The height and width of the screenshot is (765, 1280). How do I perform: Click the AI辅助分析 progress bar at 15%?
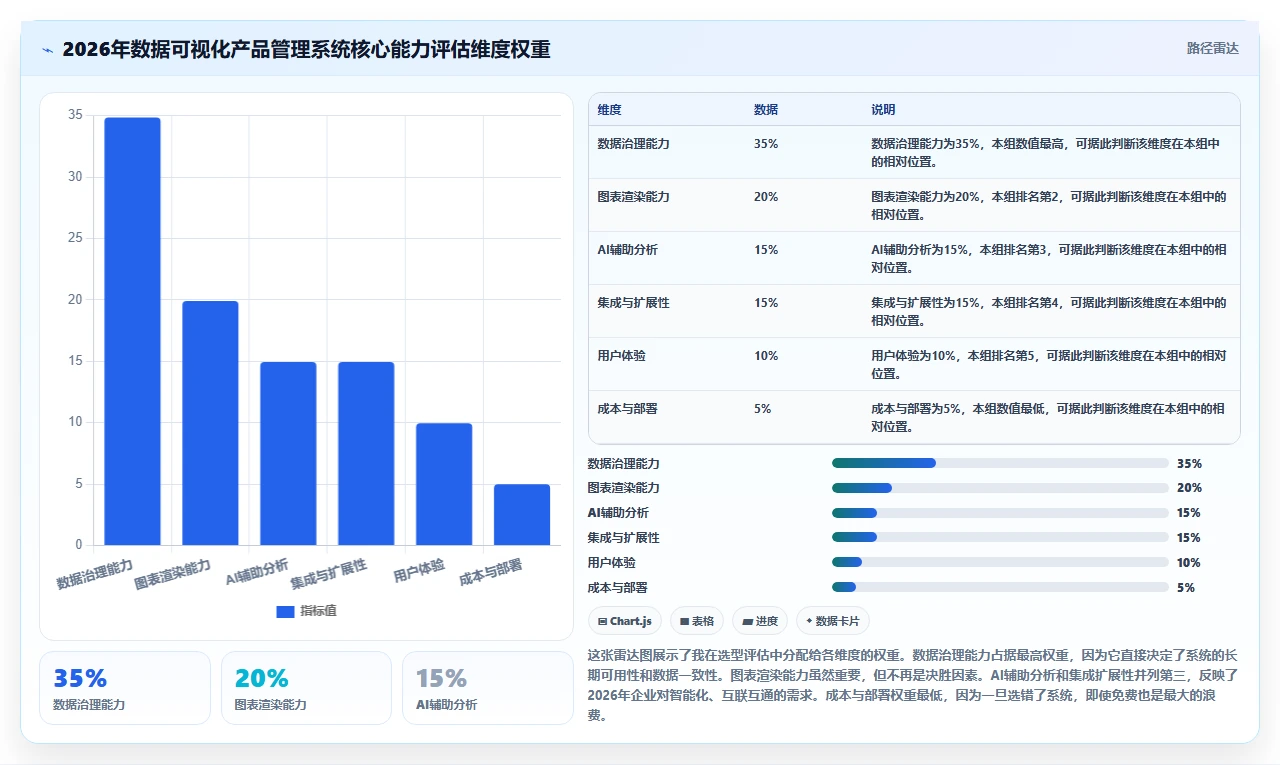1000,513
